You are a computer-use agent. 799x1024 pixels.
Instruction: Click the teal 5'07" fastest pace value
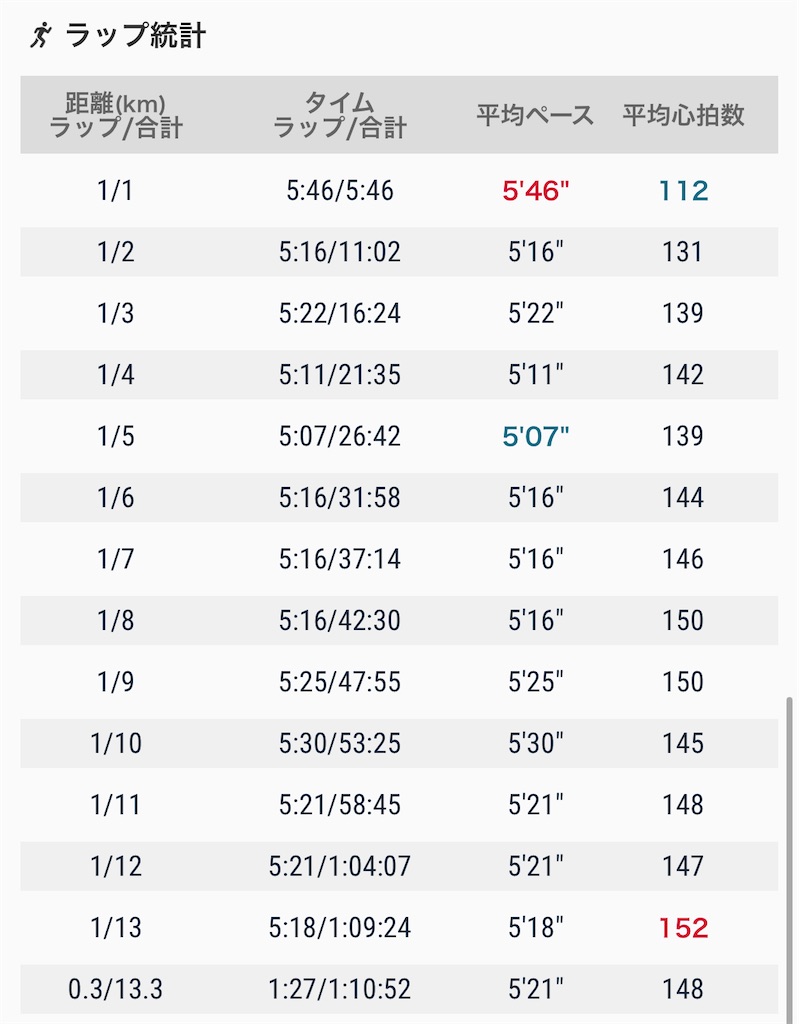535,436
